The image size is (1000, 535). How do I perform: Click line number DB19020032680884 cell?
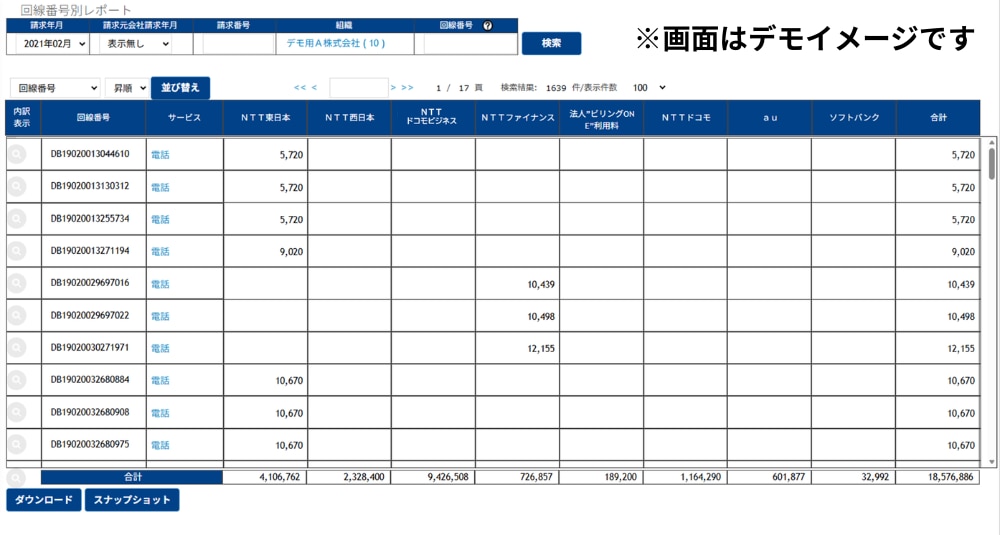(x=94, y=380)
